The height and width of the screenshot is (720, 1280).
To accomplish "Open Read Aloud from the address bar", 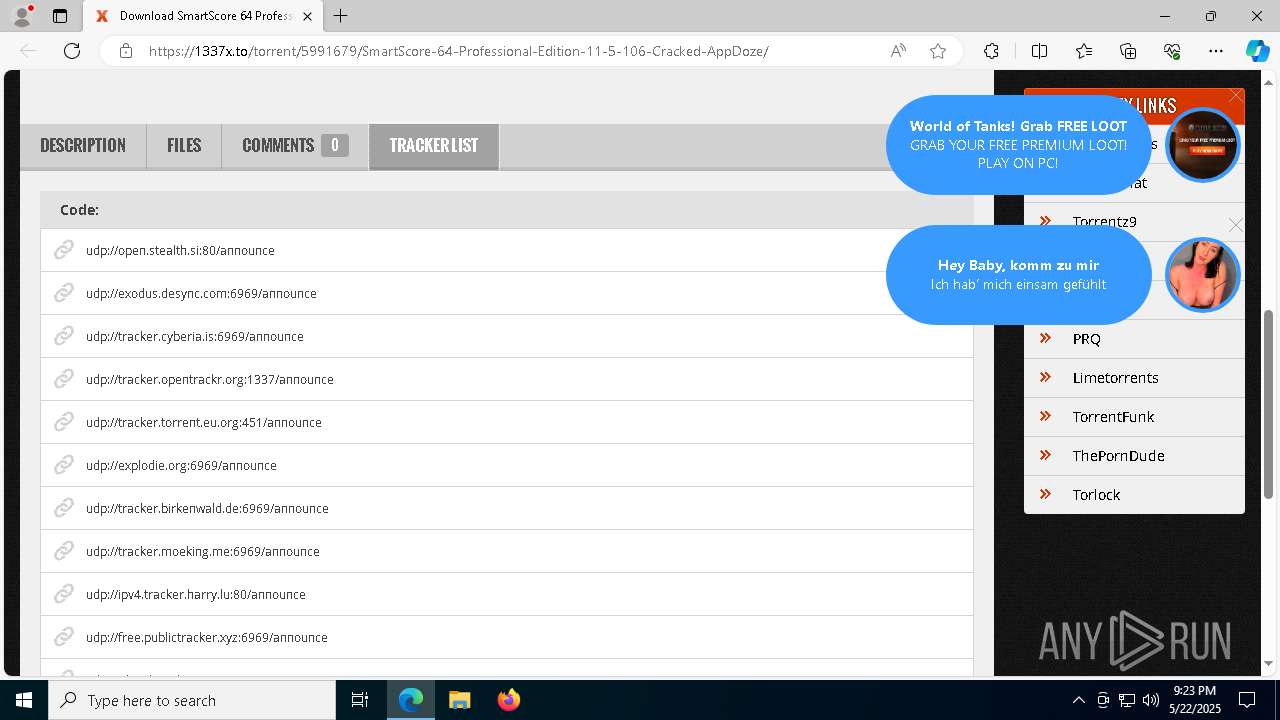I will (x=898, y=51).
